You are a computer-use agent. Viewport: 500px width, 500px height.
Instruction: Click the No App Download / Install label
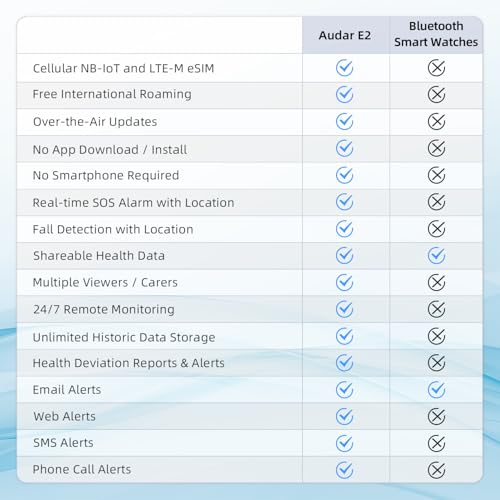pos(110,150)
